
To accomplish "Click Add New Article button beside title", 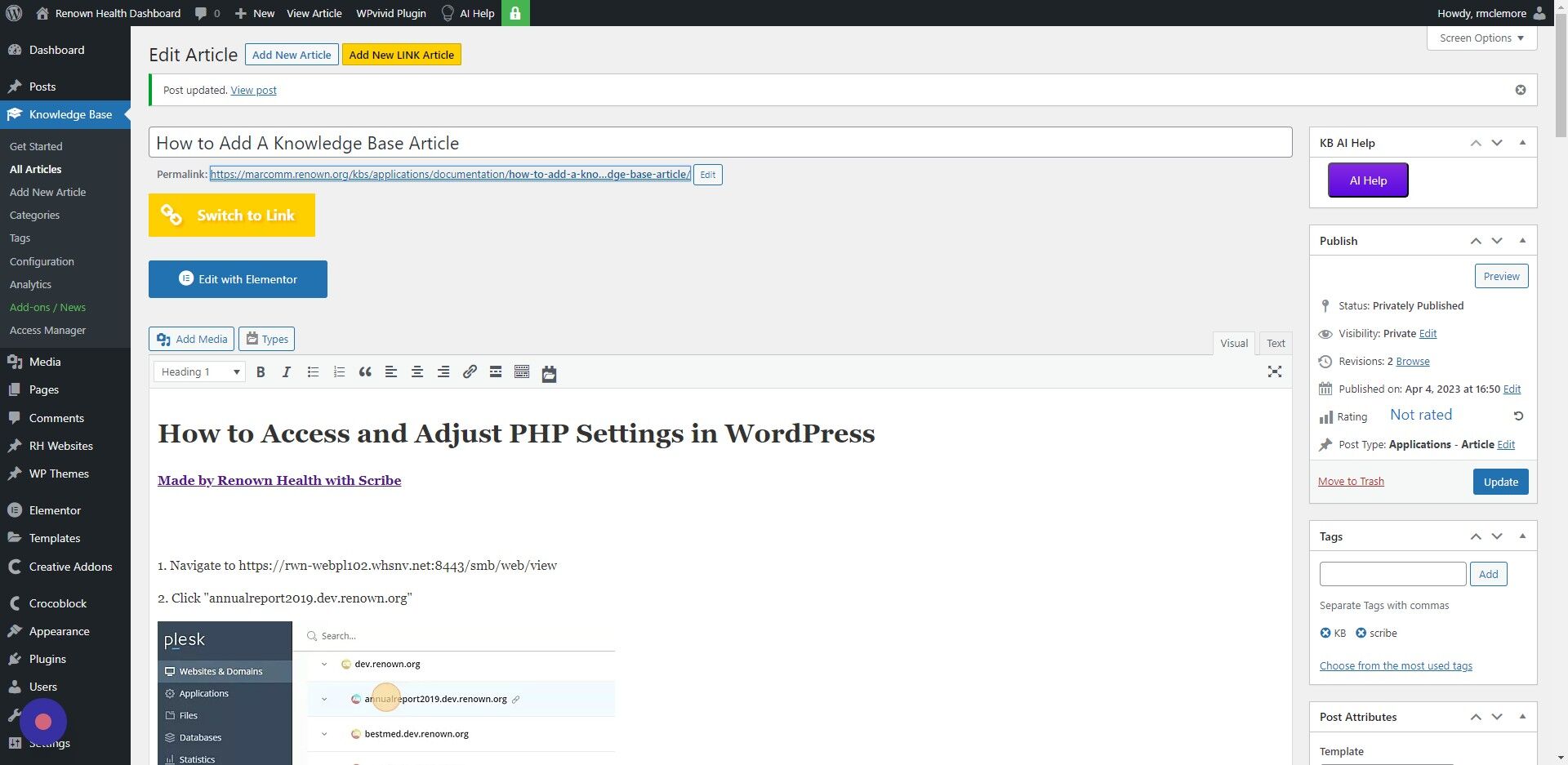I will [x=292, y=55].
